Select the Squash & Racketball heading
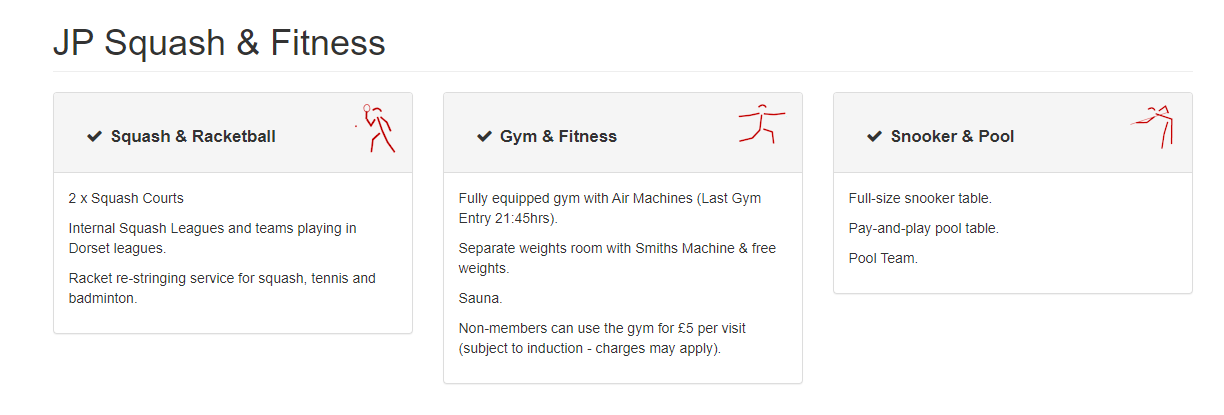The height and width of the screenshot is (415, 1224). pos(193,136)
